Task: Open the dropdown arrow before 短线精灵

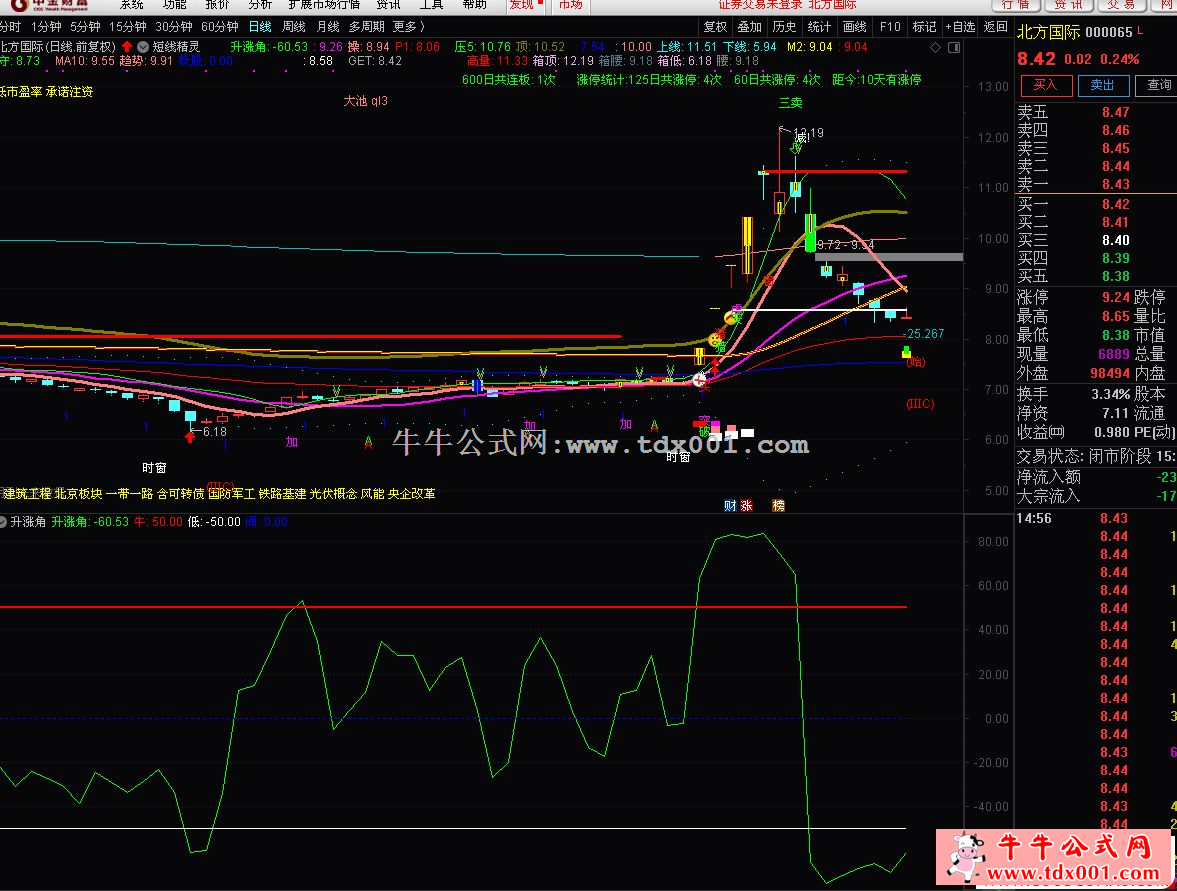Action: coord(143,47)
